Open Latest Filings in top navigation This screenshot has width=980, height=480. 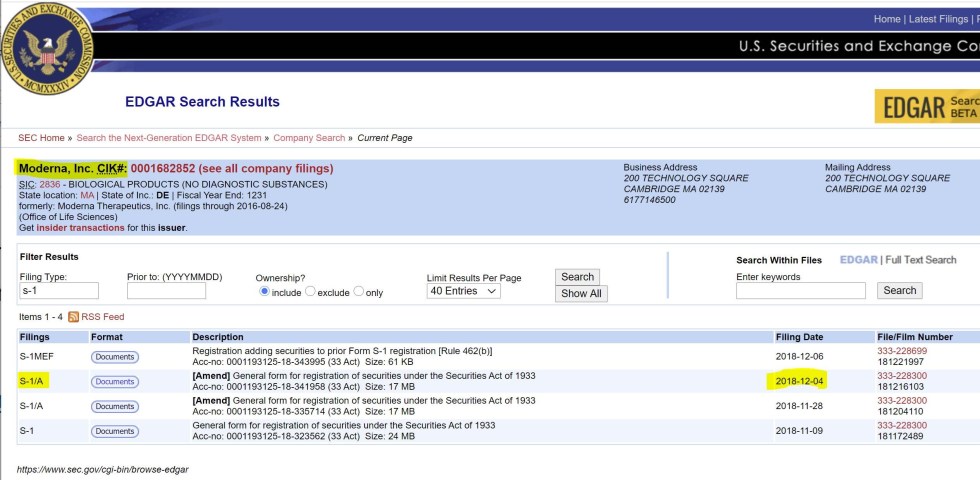click(x=938, y=19)
